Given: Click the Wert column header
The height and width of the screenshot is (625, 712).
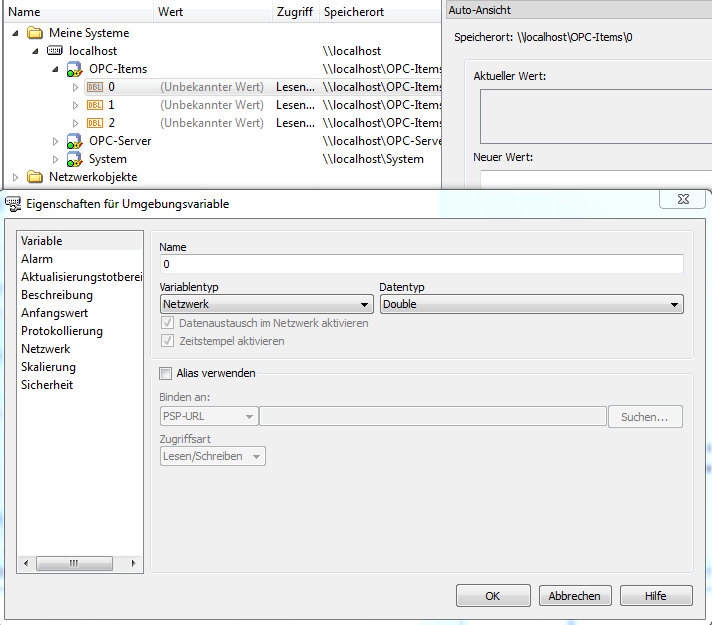Looking at the screenshot, I should (213, 12).
